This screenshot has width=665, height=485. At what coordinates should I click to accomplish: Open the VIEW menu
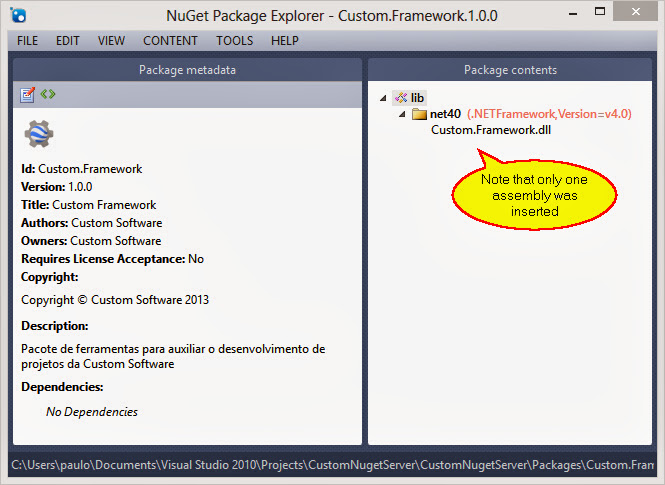point(112,41)
